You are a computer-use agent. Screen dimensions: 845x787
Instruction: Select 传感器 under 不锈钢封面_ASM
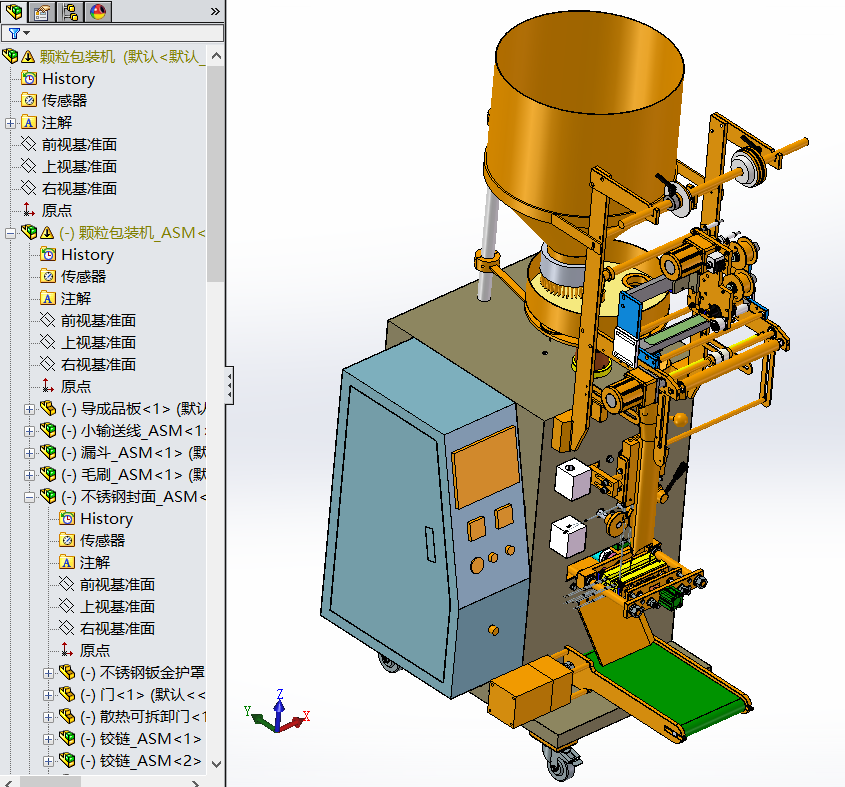point(102,541)
